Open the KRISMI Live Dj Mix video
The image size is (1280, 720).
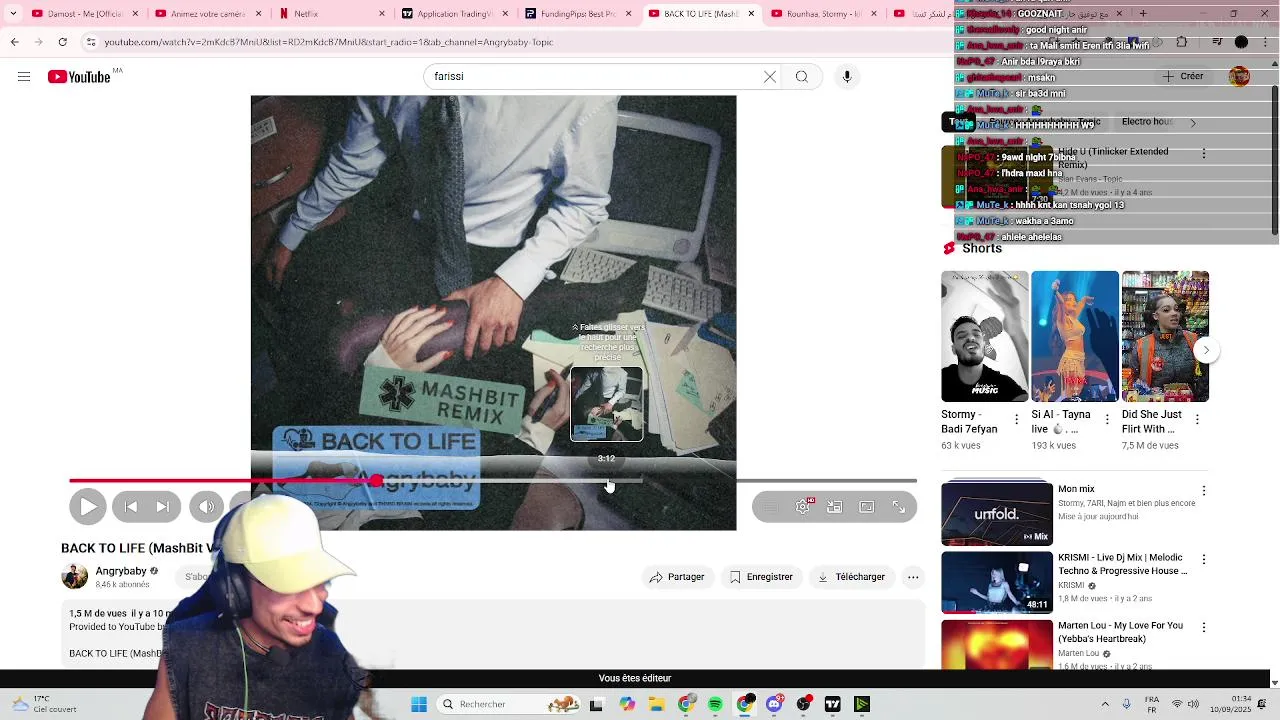point(997,582)
